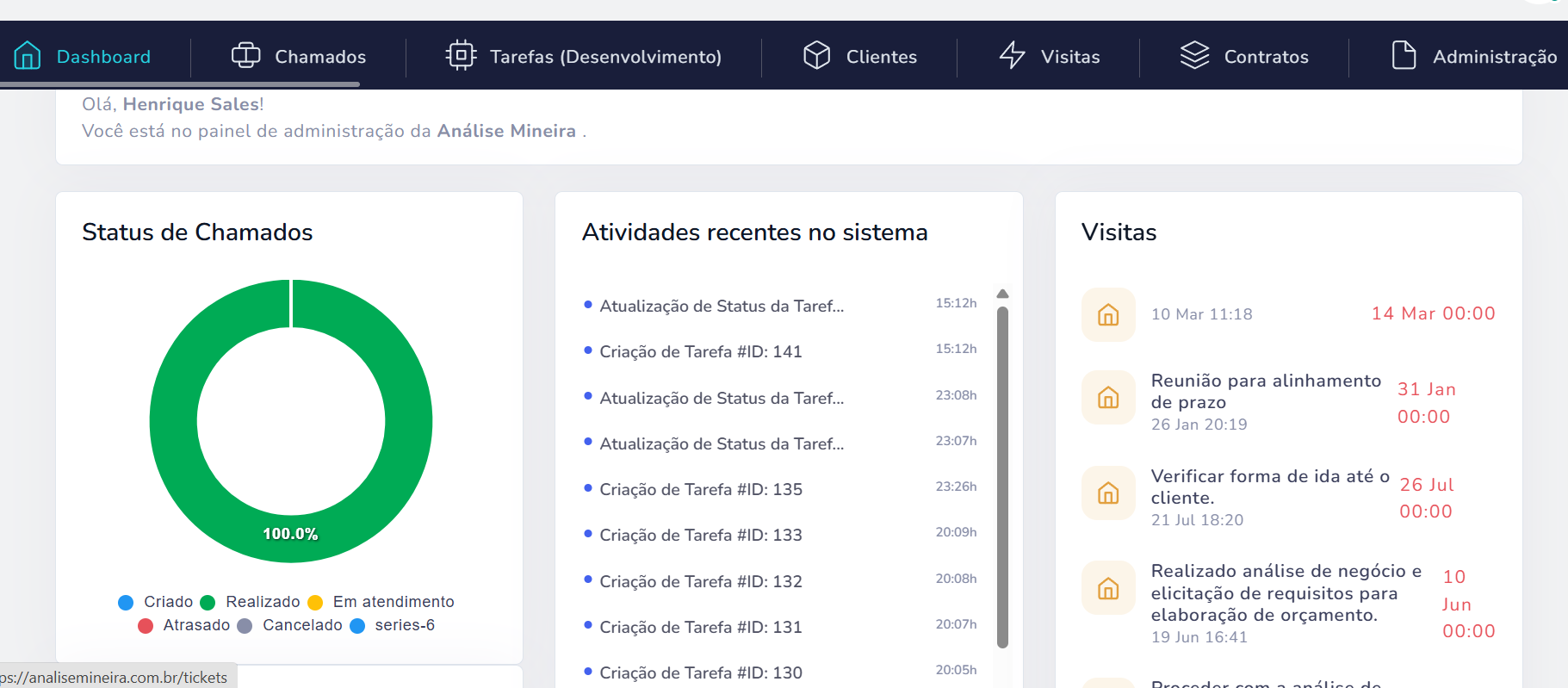Toggle the series-6 legend entry

[x=392, y=625]
